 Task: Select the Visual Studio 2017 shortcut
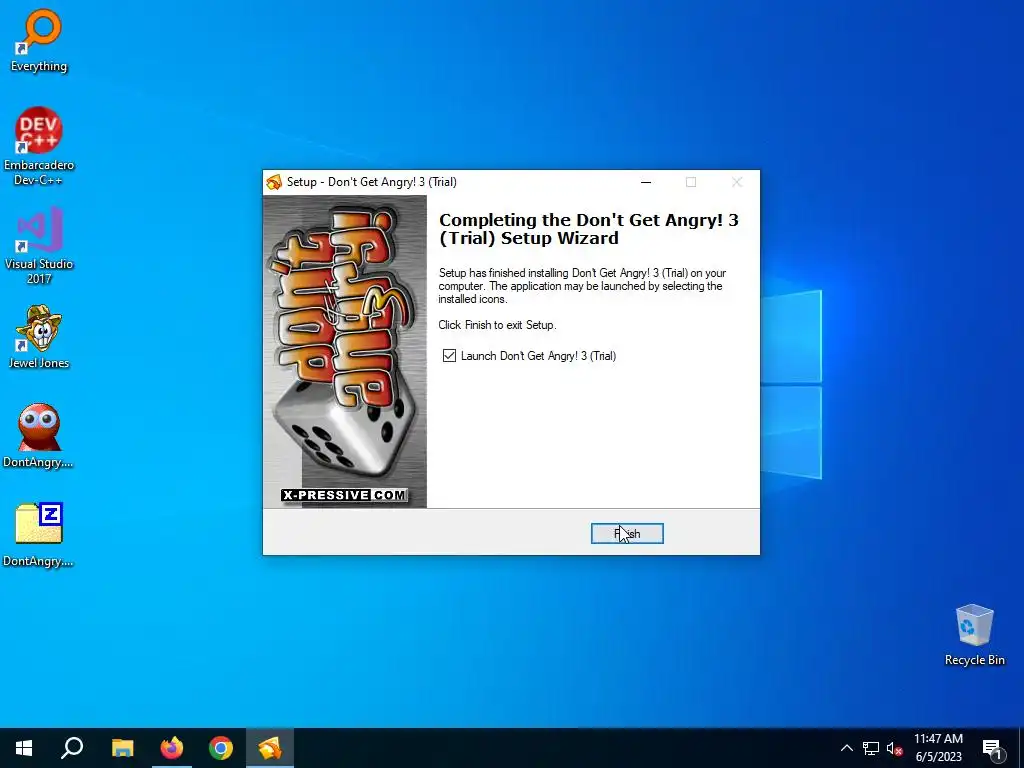[x=39, y=246]
